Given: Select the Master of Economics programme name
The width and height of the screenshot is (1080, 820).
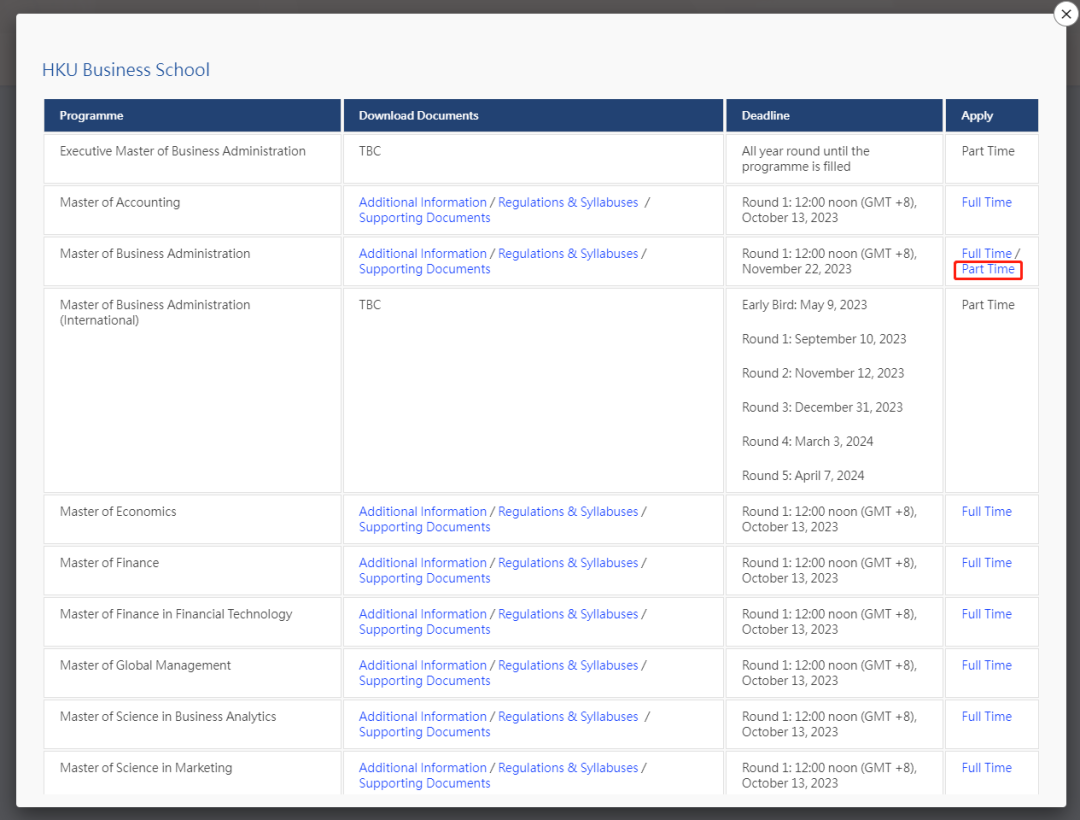Looking at the screenshot, I should click(x=118, y=512).
